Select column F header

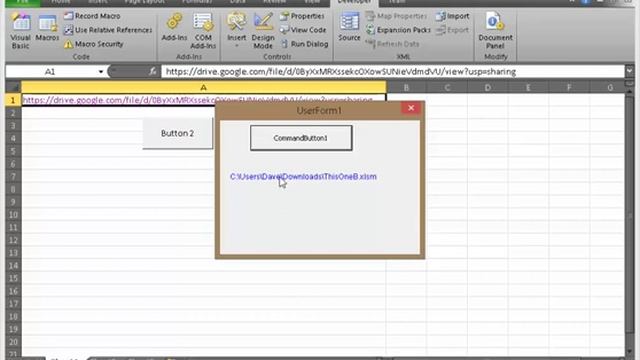(569, 87)
